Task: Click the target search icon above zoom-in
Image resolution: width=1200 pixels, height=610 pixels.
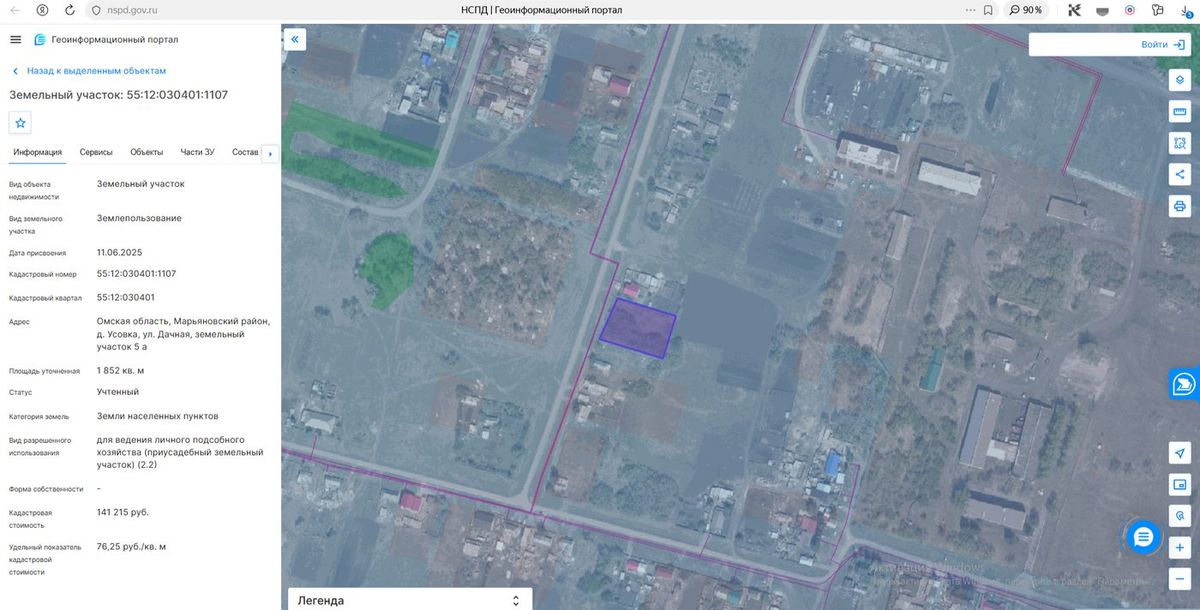Action: pos(1179,516)
